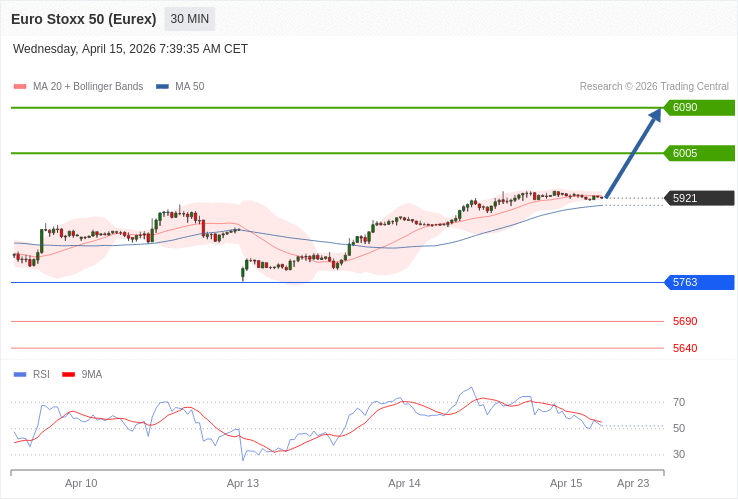Viewport: 738px width, 500px height.
Task: Click the RSI legend swatch
Action: (x=20, y=375)
